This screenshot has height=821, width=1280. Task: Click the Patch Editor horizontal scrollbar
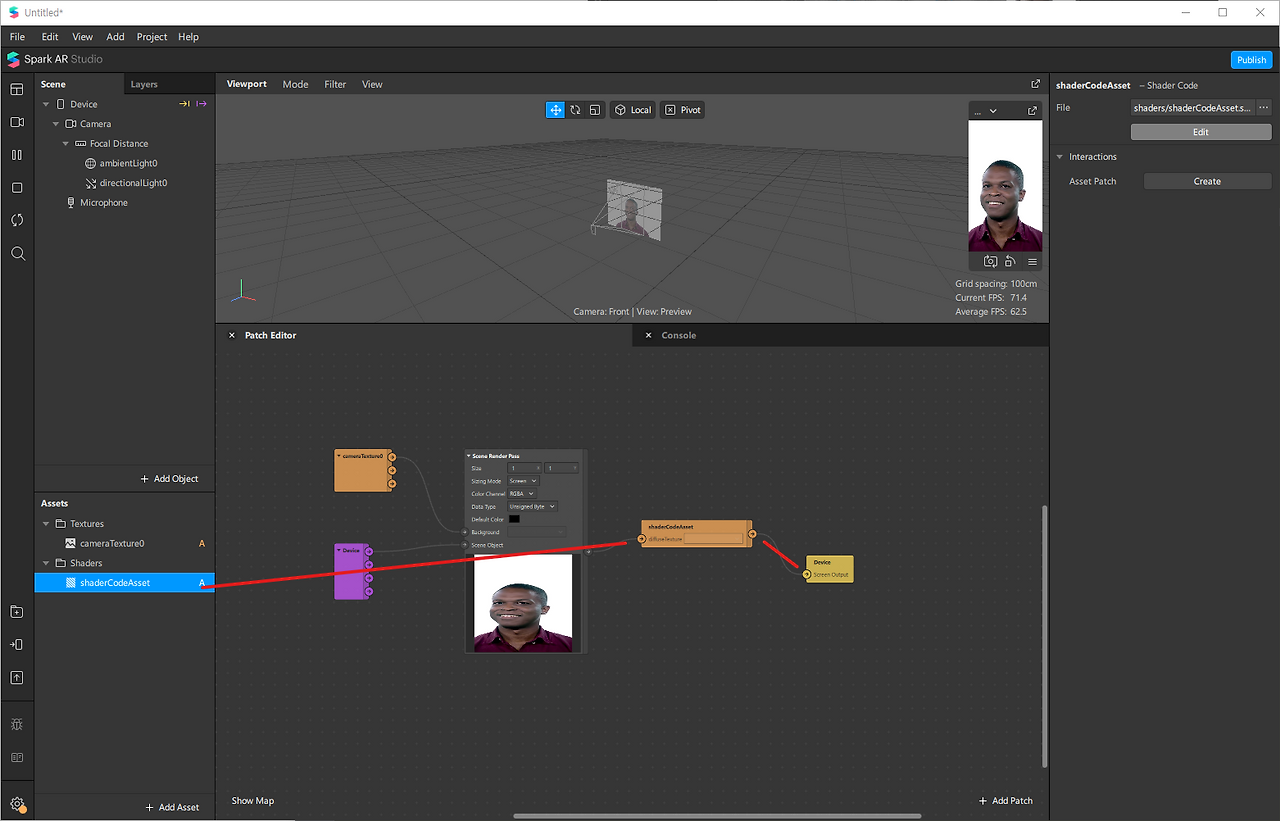pyautogui.click(x=718, y=816)
